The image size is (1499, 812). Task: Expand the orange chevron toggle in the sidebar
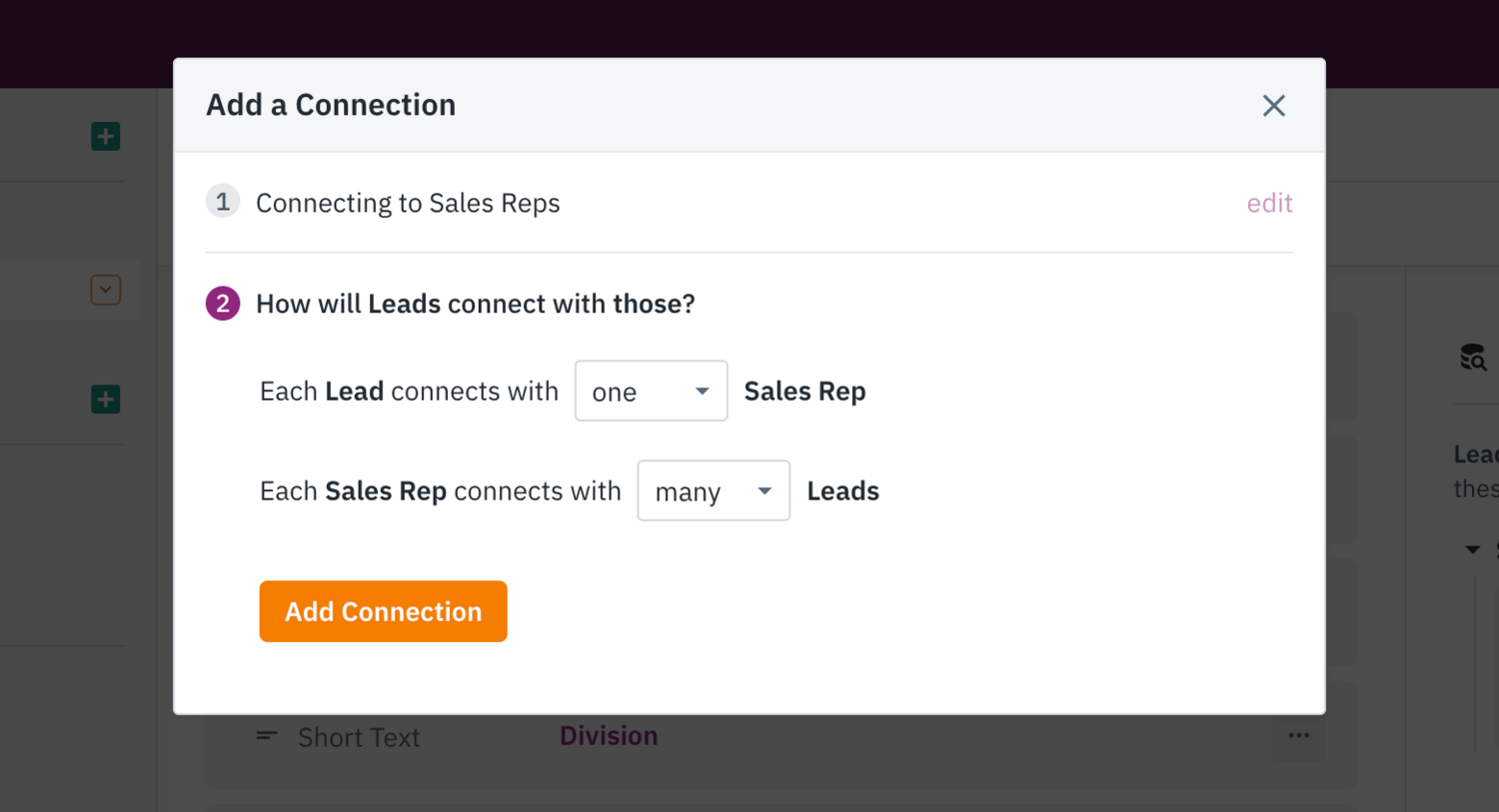pyautogui.click(x=105, y=290)
